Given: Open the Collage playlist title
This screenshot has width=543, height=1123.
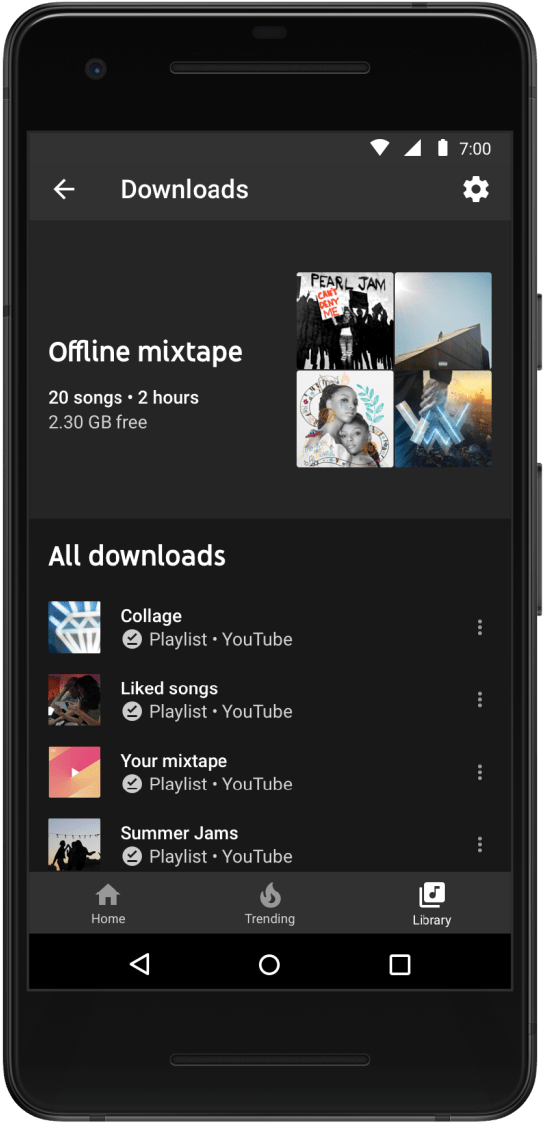Looking at the screenshot, I should (151, 616).
